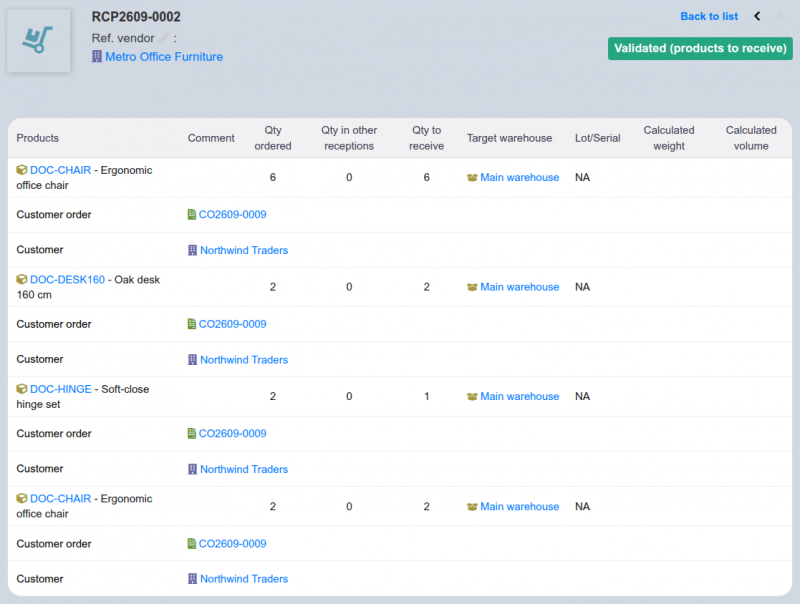Open the DOC-DESK160 product link

tap(67, 280)
